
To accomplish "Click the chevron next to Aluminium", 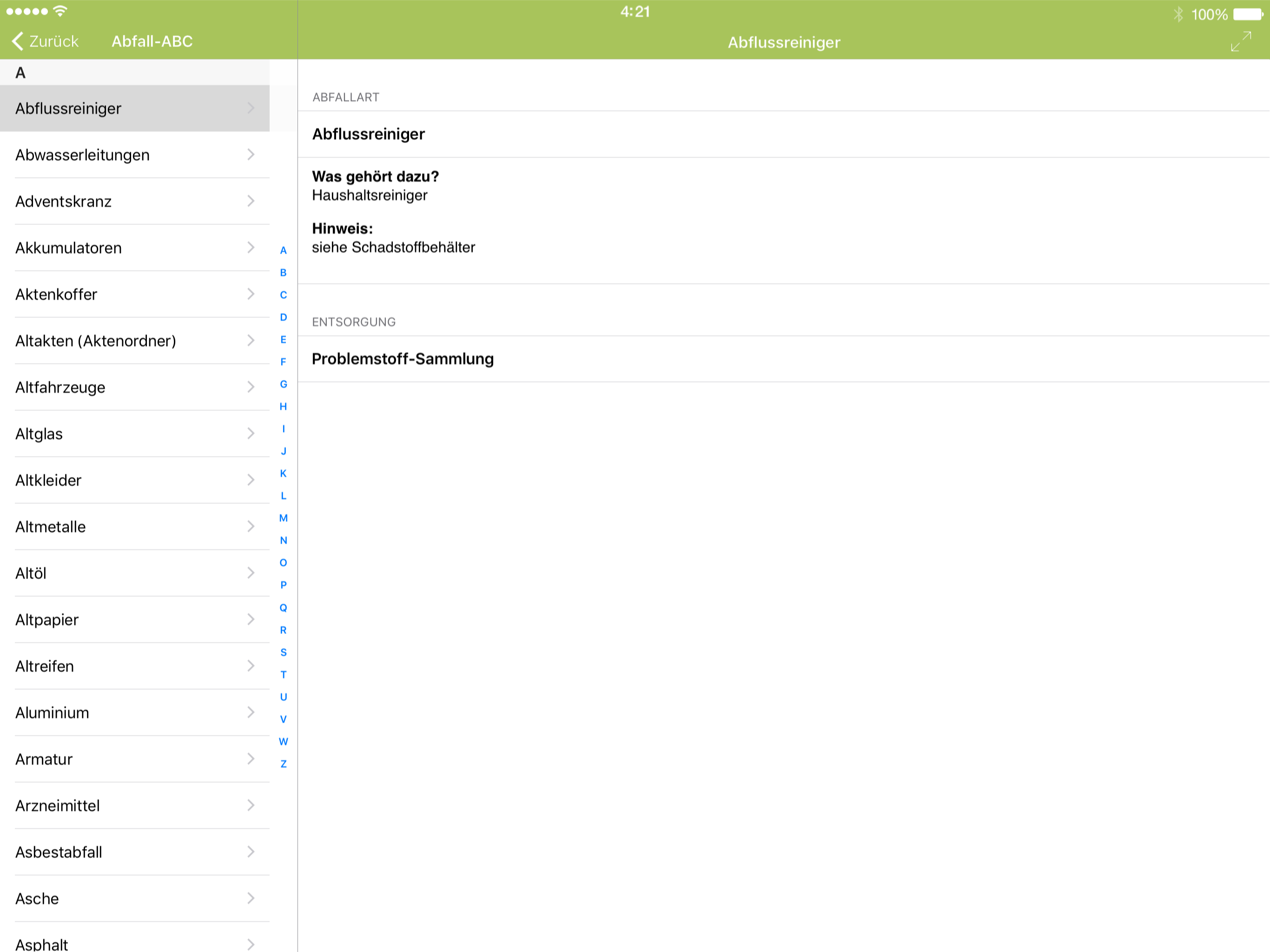I will coord(251,713).
